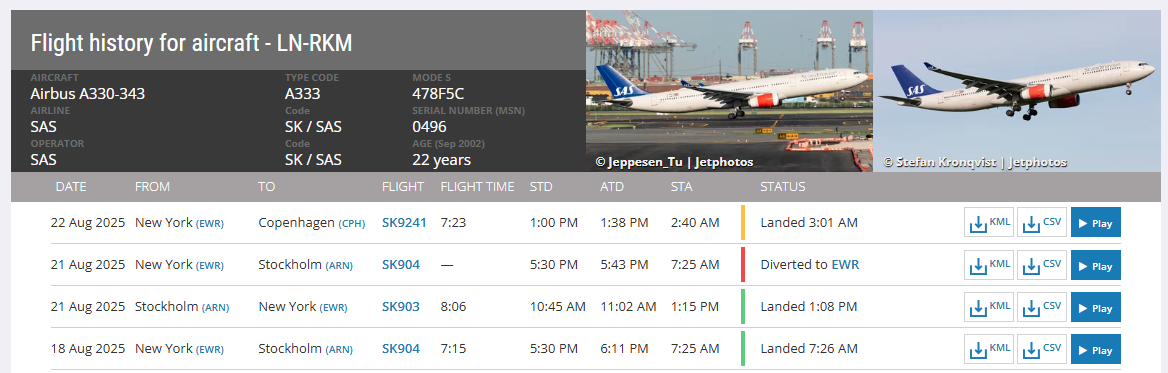Viewport: 1168px width, 373px height.
Task: Download KML for the SK9241 flight
Action: 988,223
